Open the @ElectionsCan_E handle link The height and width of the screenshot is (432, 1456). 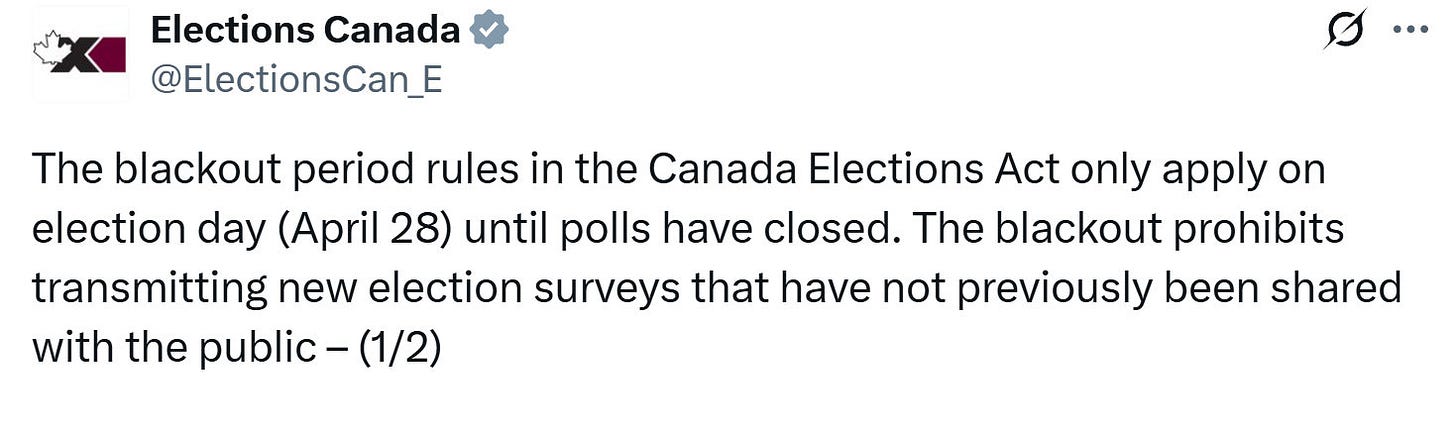click(295, 80)
